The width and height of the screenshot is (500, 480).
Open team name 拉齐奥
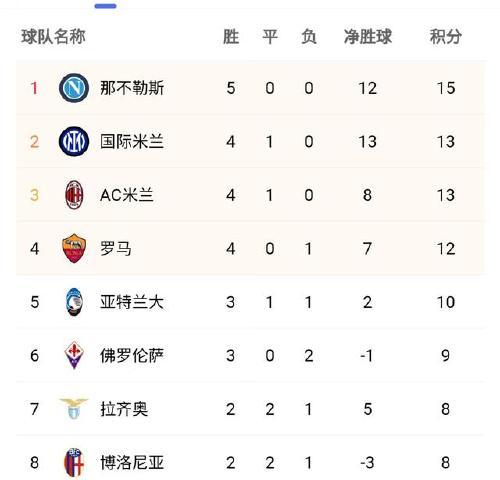(124, 409)
